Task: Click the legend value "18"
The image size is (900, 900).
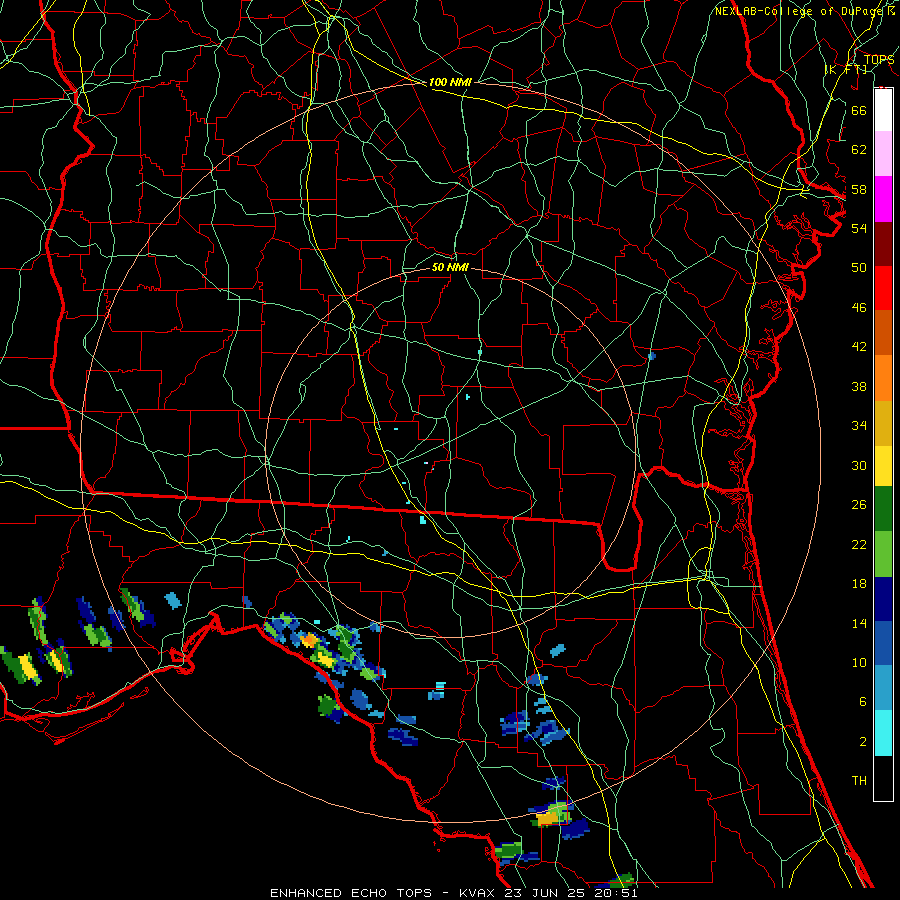Action: click(x=859, y=584)
